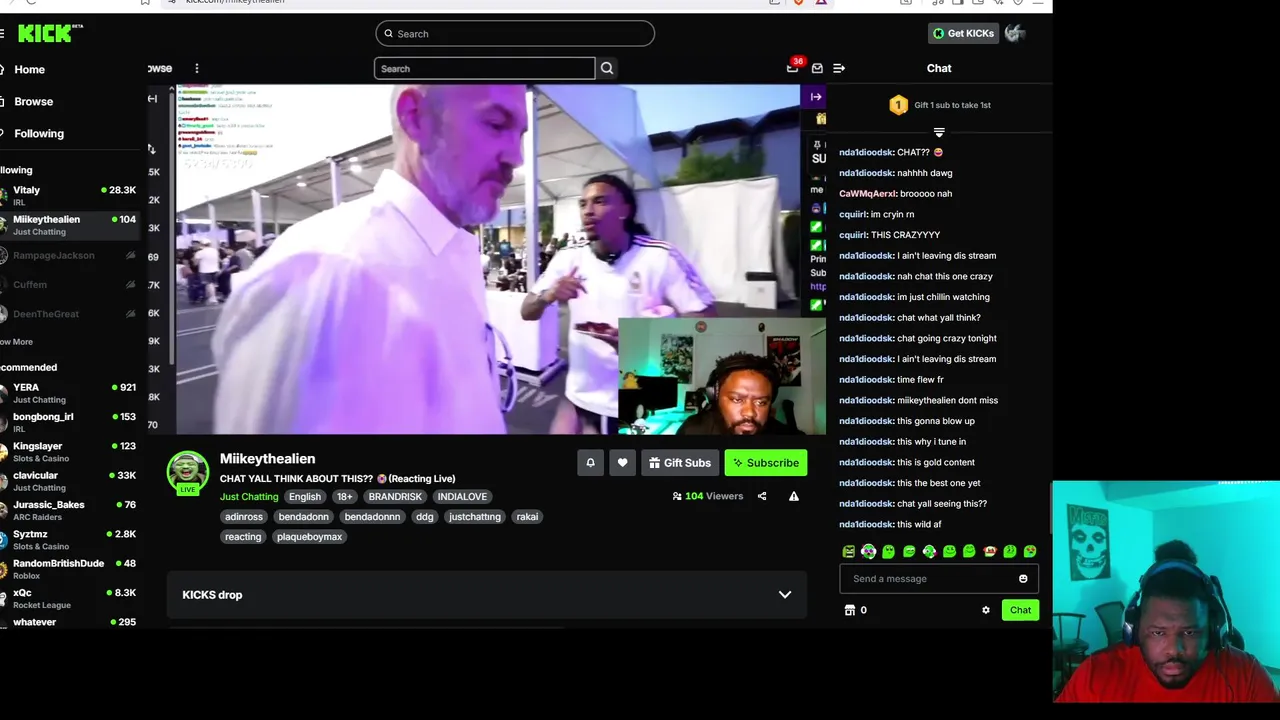Expand the KICKS drop section

[x=785, y=595]
